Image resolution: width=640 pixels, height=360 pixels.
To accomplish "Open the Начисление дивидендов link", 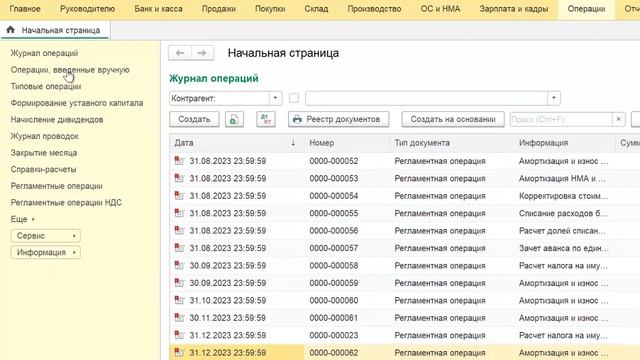I will point(57,120).
